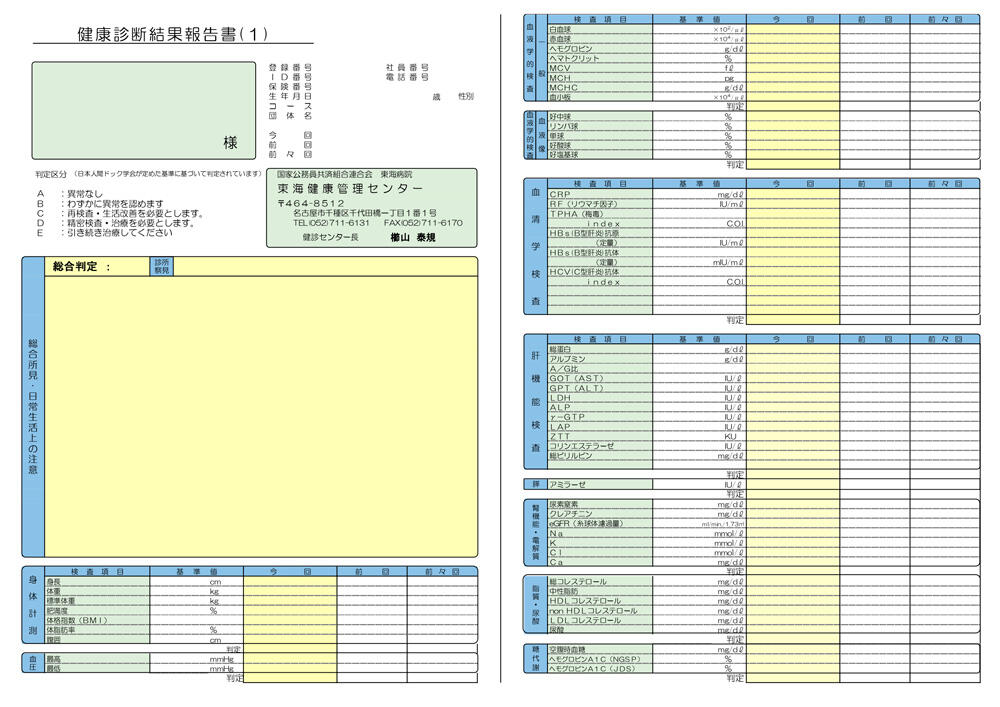
Task: Click the non HDLコレステロール row label
Action: [x=593, y=611]
